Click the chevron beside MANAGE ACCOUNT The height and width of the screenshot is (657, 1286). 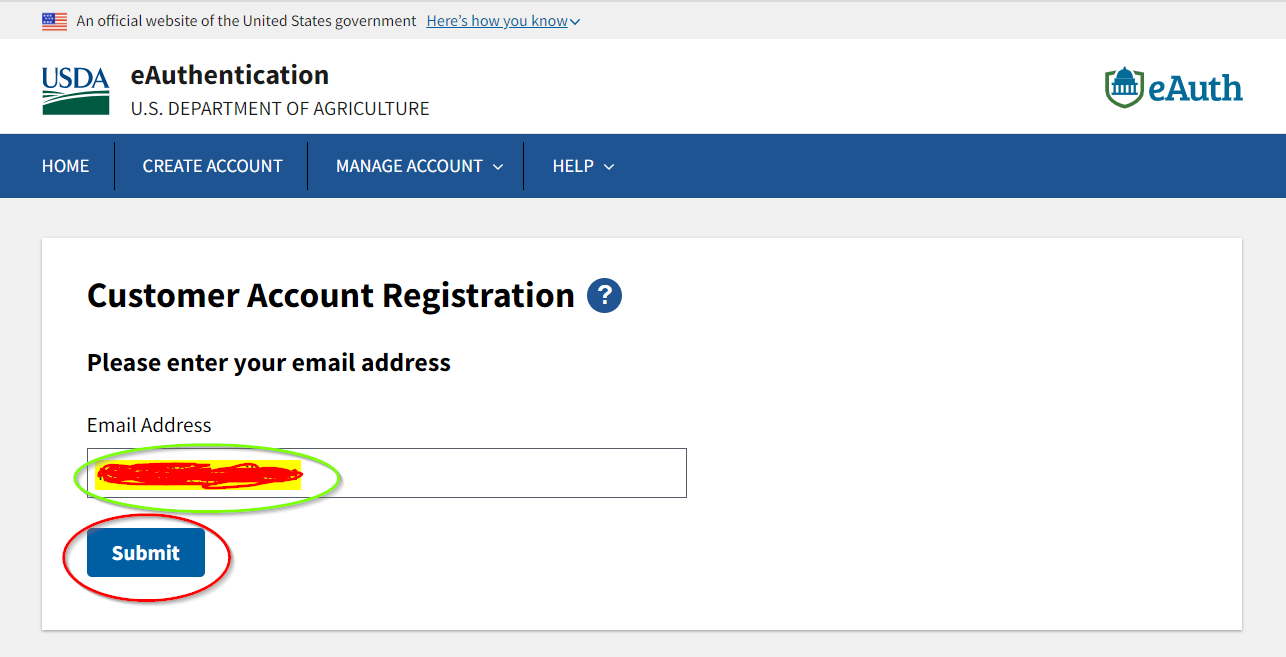tap(498, 167)
